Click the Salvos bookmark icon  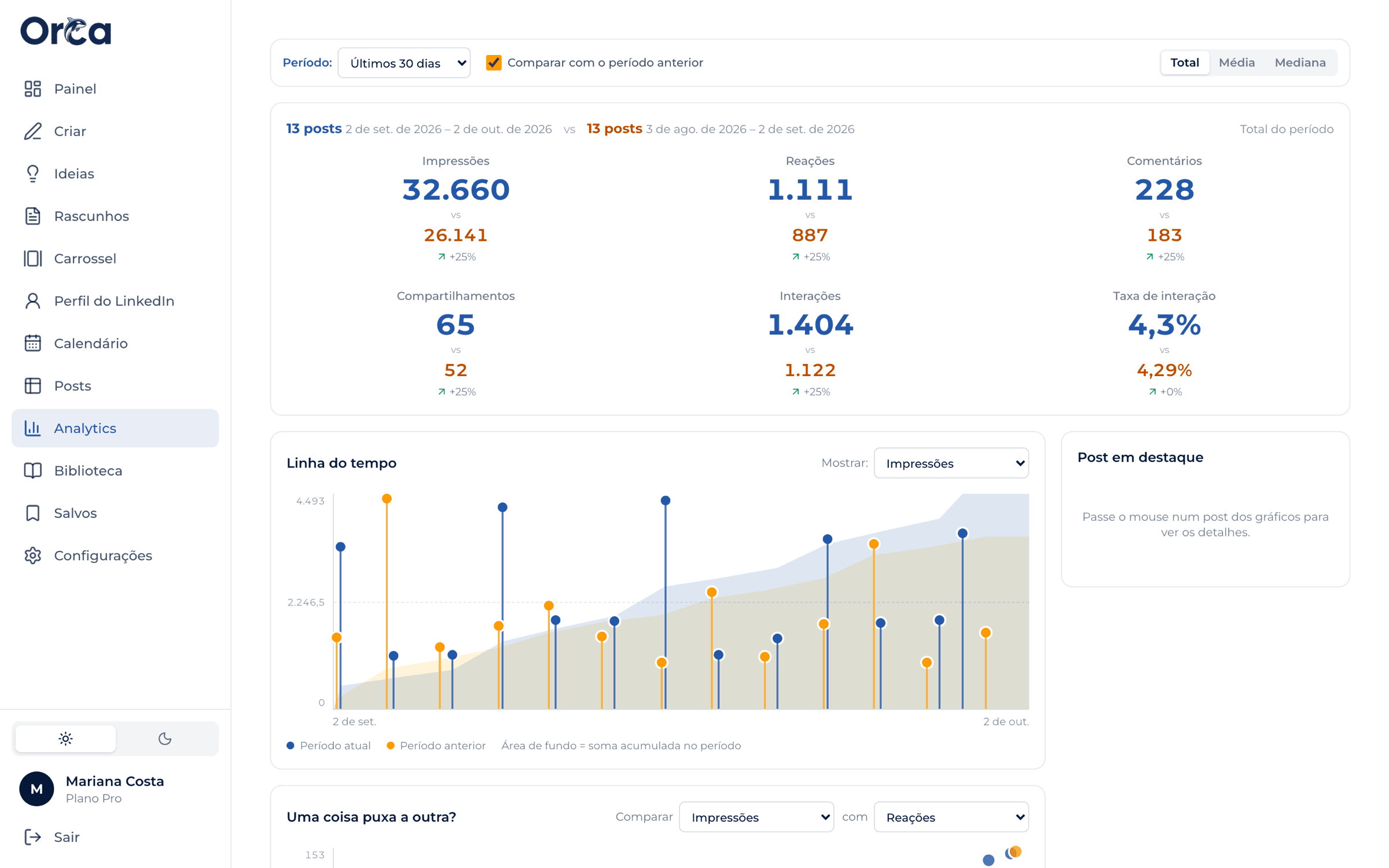point(33,513)
